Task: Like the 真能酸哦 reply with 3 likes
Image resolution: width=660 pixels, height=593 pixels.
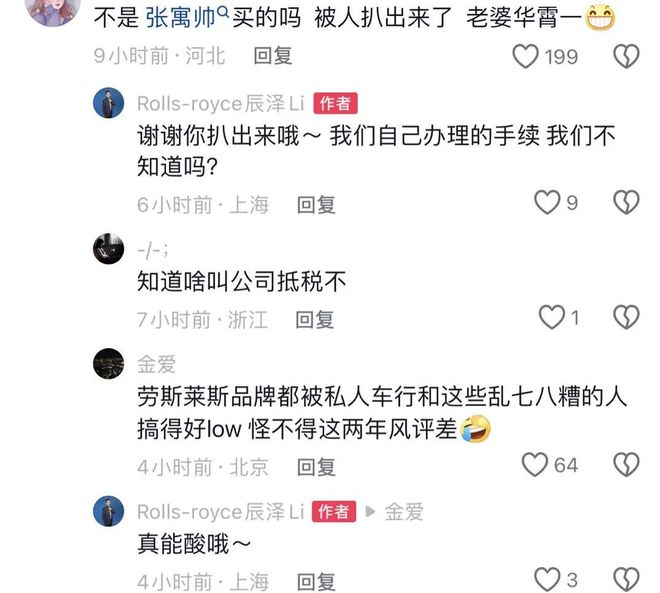Action: [x=547, y=580]
